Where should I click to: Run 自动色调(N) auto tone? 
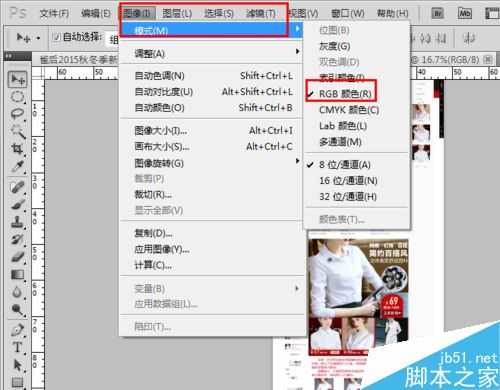(x=211, y=76)
